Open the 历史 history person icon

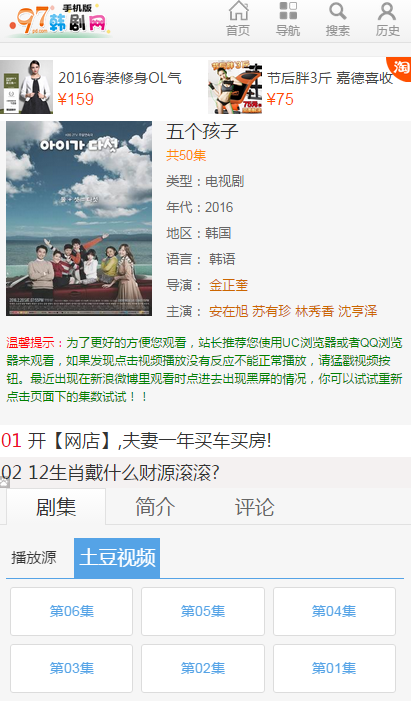click(387, 11)
